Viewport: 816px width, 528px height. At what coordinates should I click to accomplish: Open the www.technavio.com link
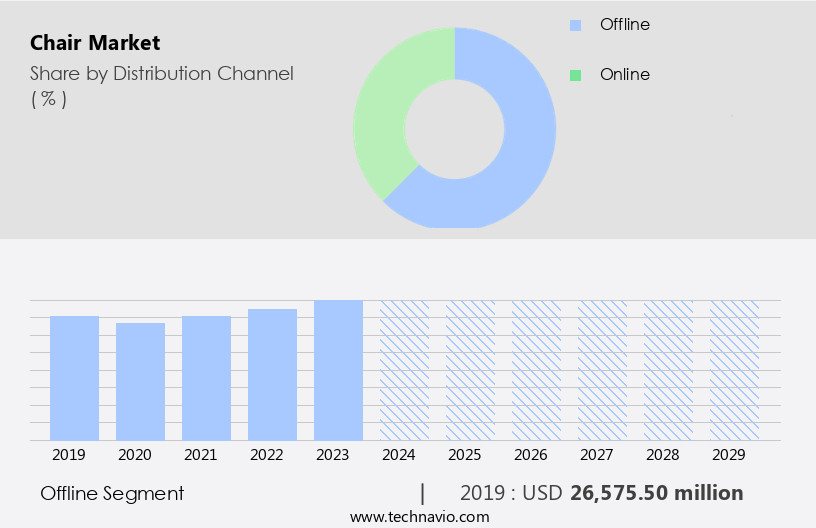tap(420, 517)
